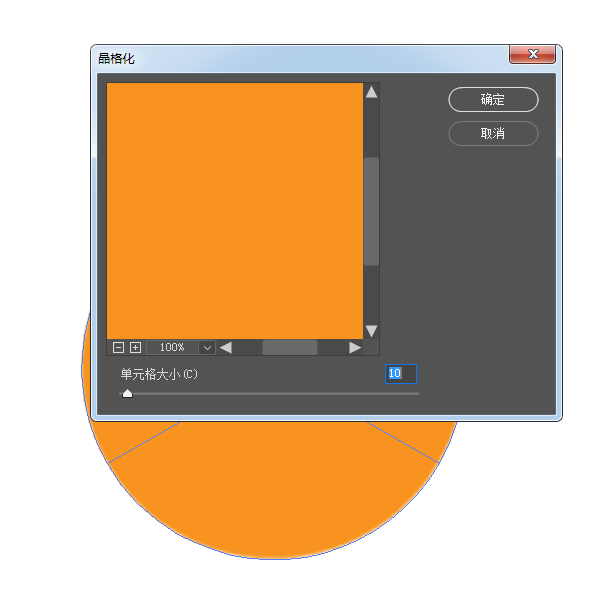Click the vertical scrollbar thumb in preview
The image size is (589, 592).
372,211
